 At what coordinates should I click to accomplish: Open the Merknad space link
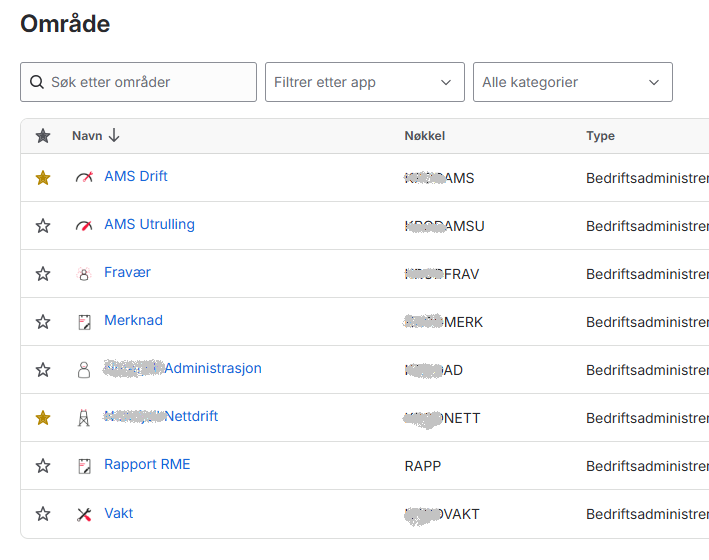click(133, 320)
